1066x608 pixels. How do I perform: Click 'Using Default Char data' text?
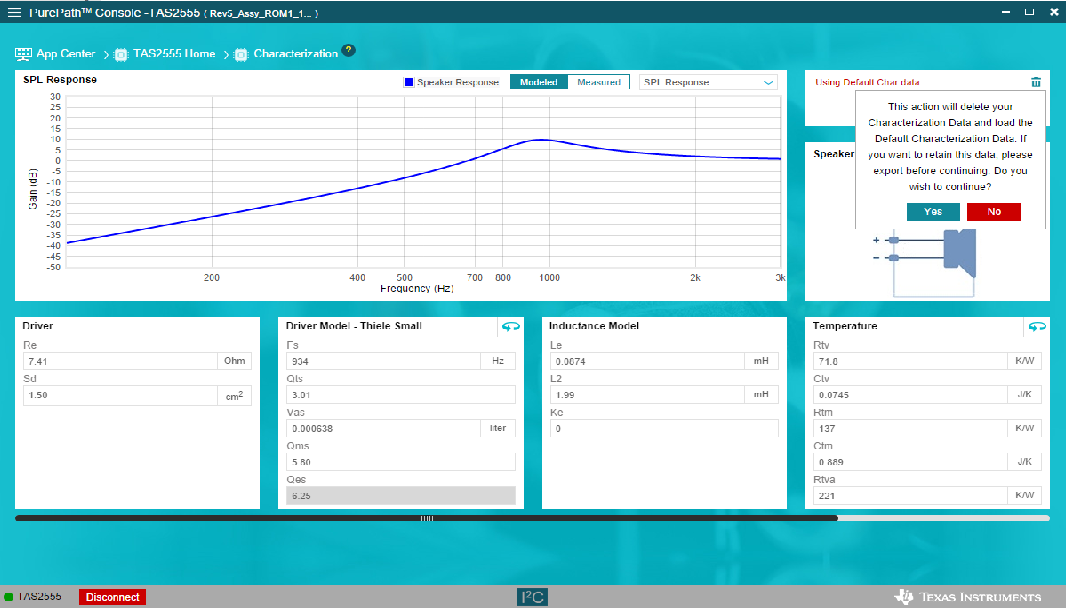tap(867, 82)
